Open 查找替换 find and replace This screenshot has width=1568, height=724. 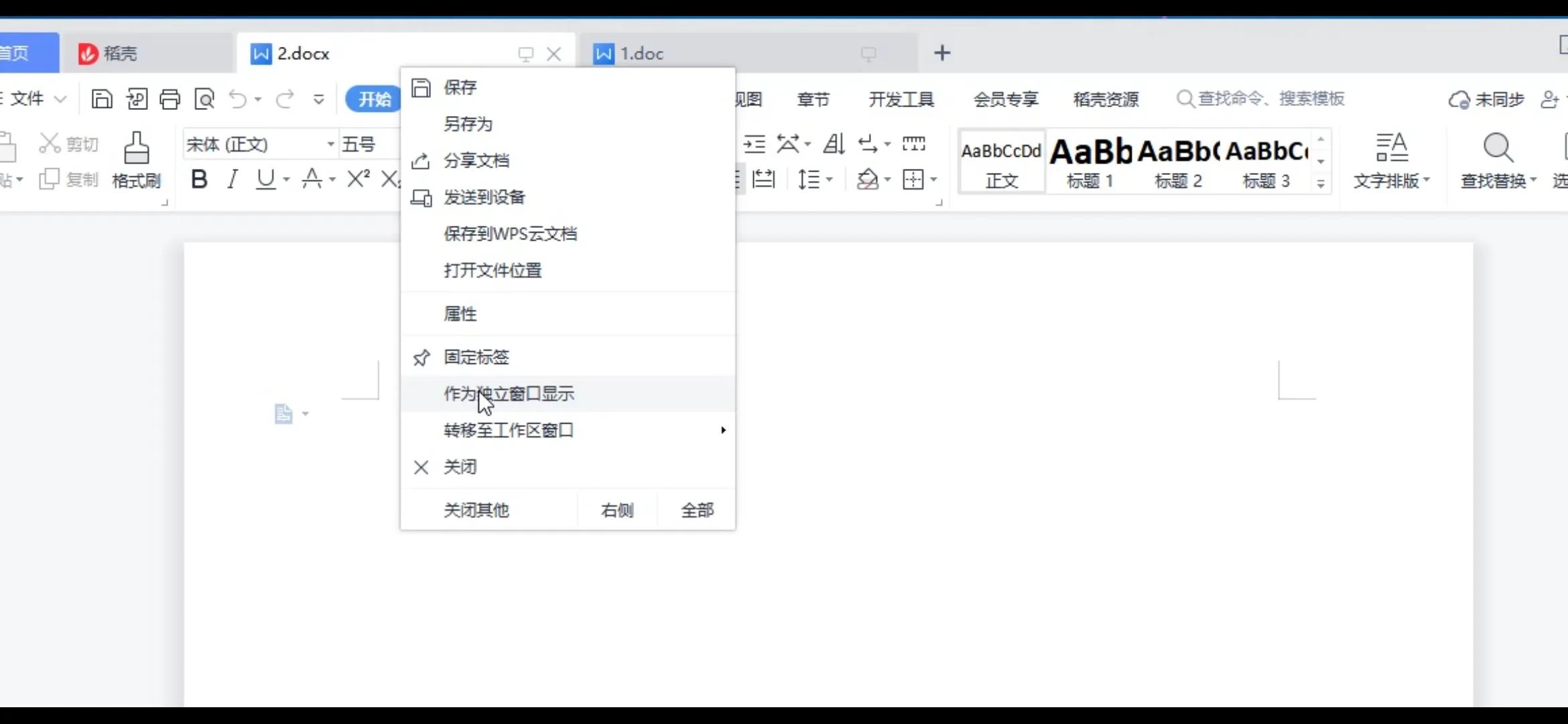1499,161
